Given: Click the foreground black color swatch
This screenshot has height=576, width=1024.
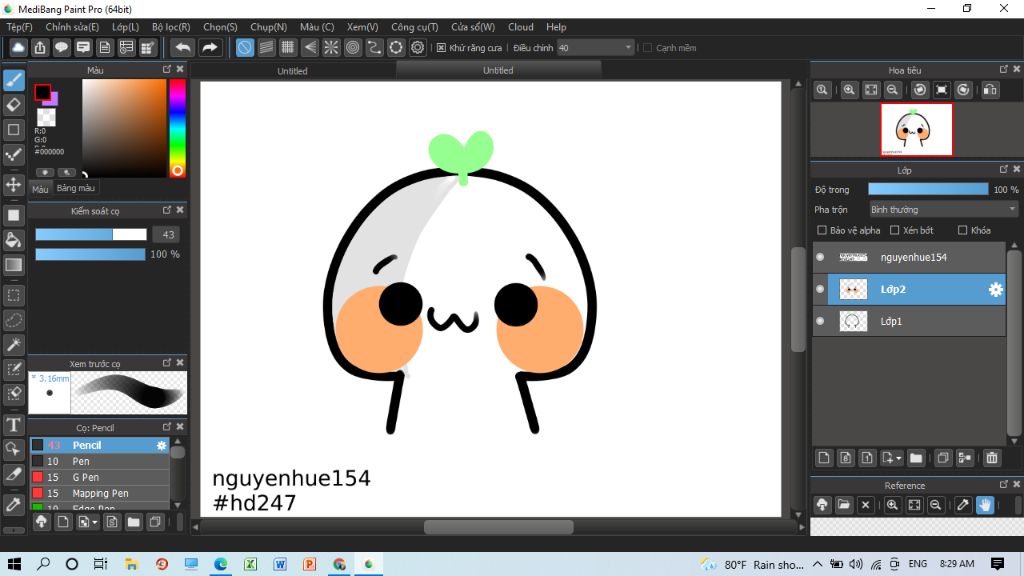Looking at the screenshot, I should (x=42, y=93).
